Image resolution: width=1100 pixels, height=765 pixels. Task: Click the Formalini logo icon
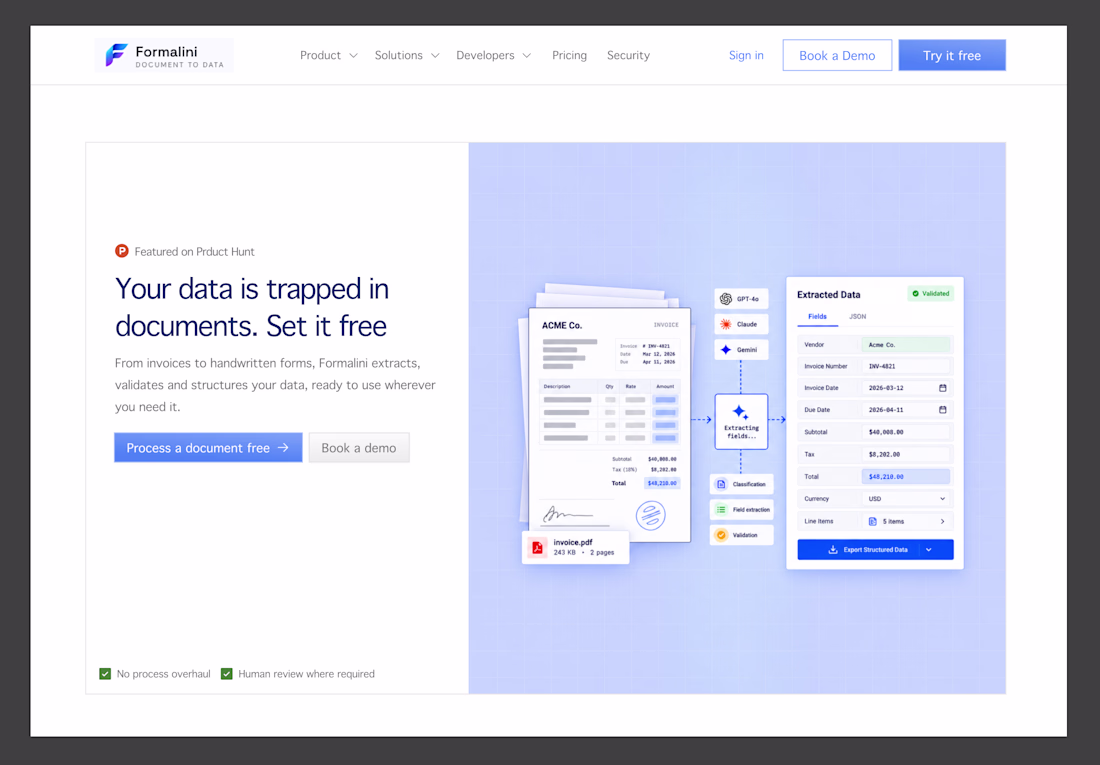click(x=116, y=55)
